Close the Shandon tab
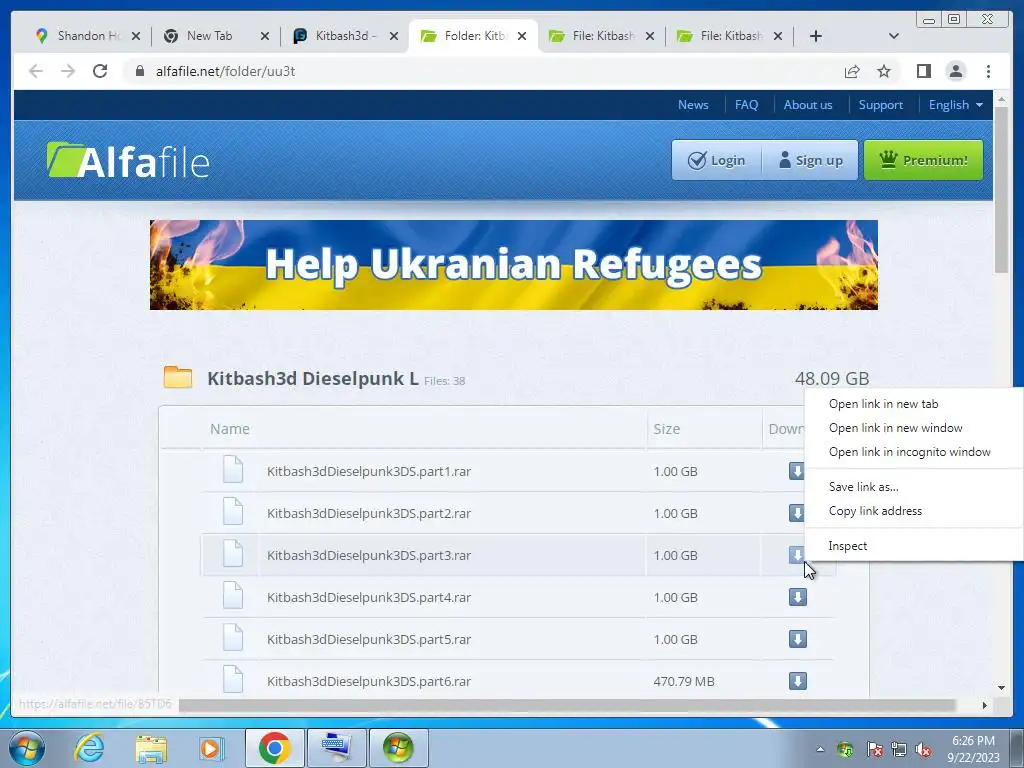This screenshot has height=768, width=1024. point(136,36)
